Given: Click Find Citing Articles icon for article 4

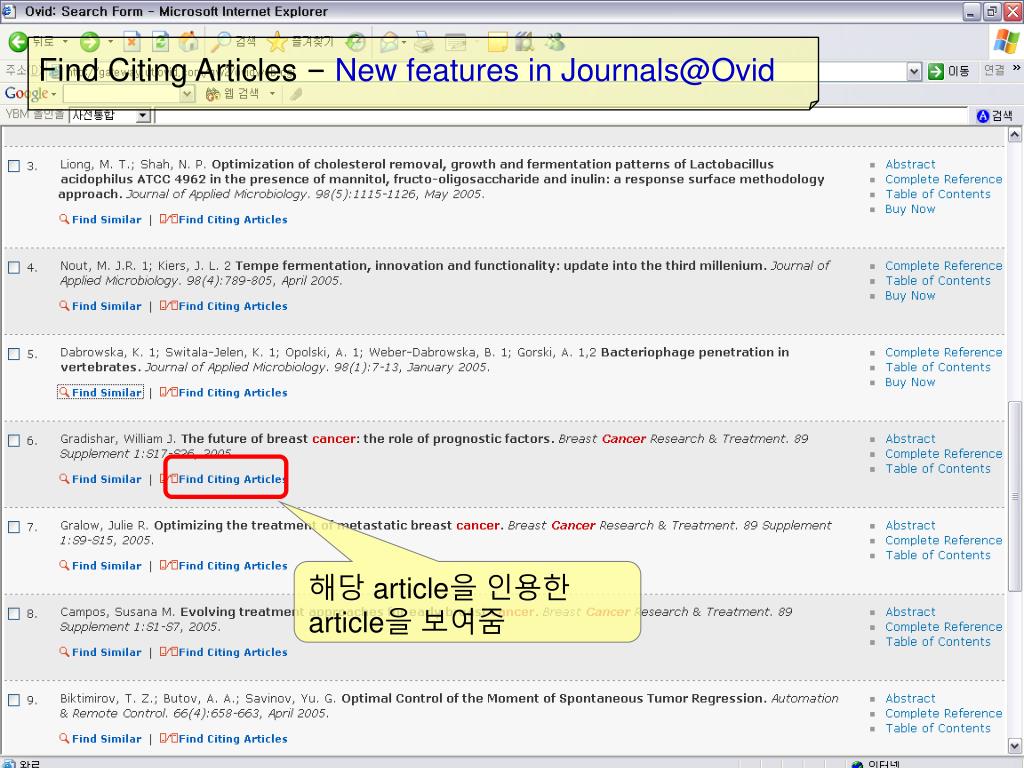Looking at the screenshot, I should coord(168,306).
